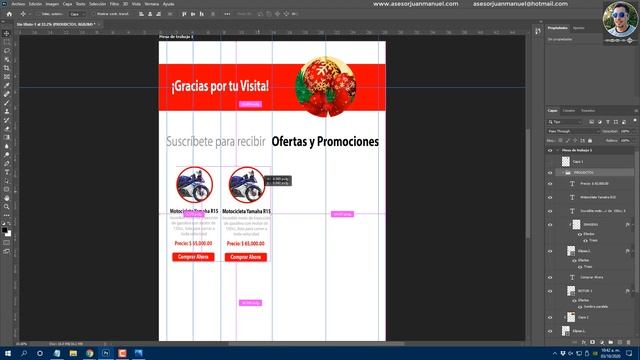Viewport: 640px width, 360px height.
Task: Open the three-dots more options in options bar
Action: 227,14
